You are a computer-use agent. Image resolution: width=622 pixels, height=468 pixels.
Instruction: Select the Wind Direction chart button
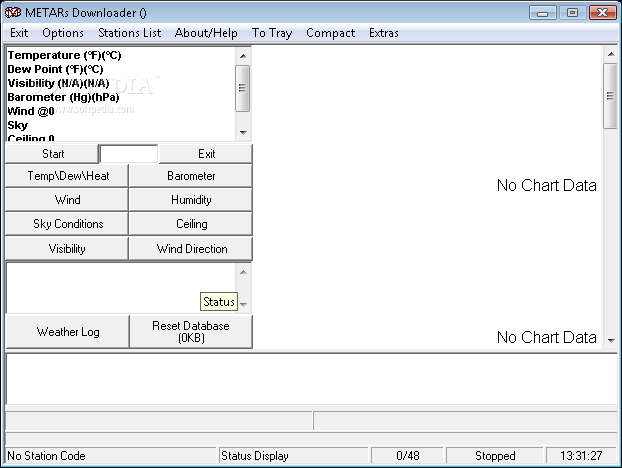pos(191,249)
